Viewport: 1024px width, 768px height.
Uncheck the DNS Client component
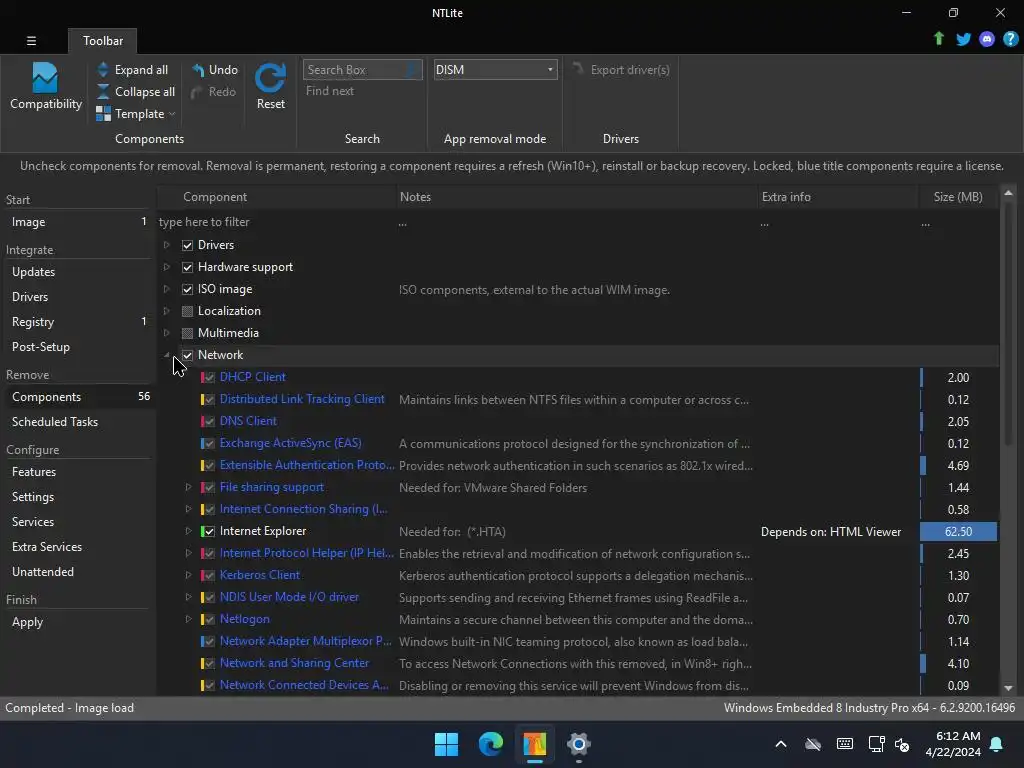tap(208, 421)
